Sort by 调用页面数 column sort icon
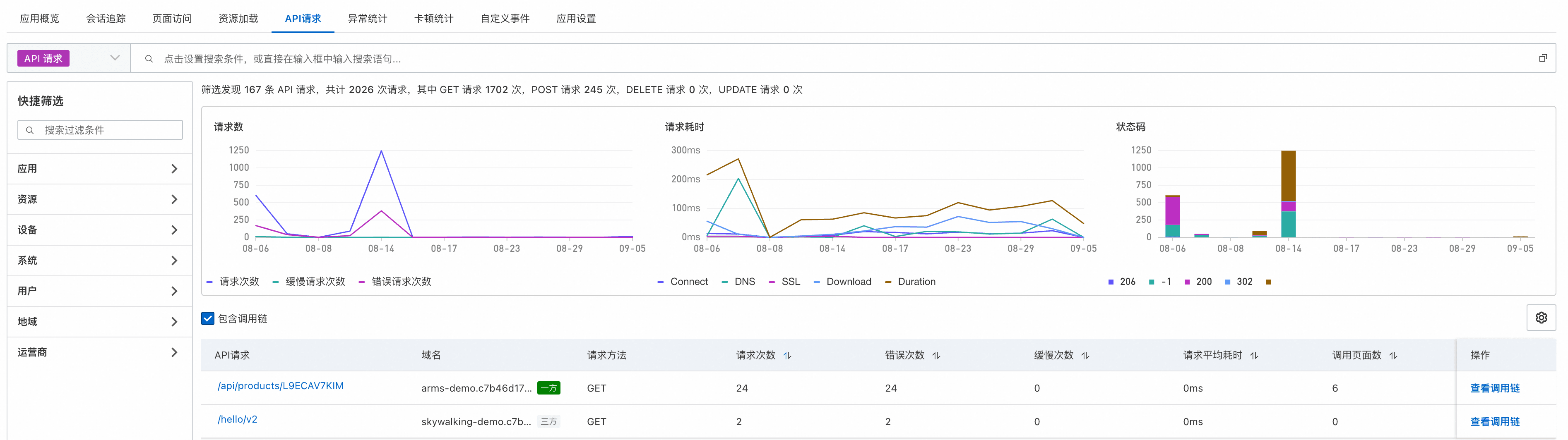 coord(1393,356)
